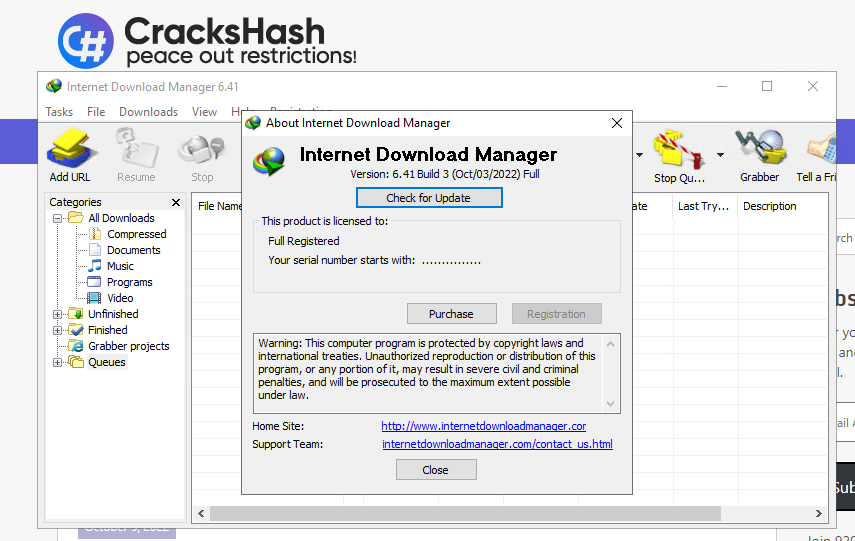The height and width of the screenshot is (541, 855).
Task: Open the View menu
Action: pyautogui.click(x=204, y=112)
